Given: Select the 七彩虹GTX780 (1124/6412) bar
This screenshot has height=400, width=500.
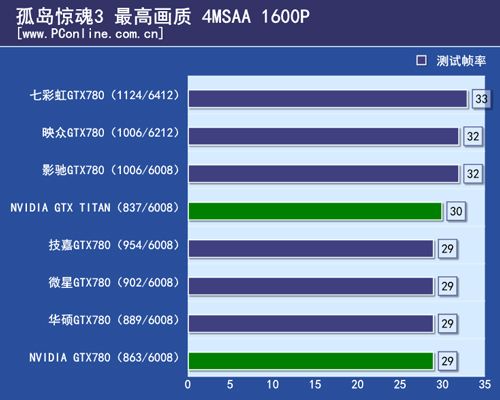Looking at the screenshot, I should [328, 99].
